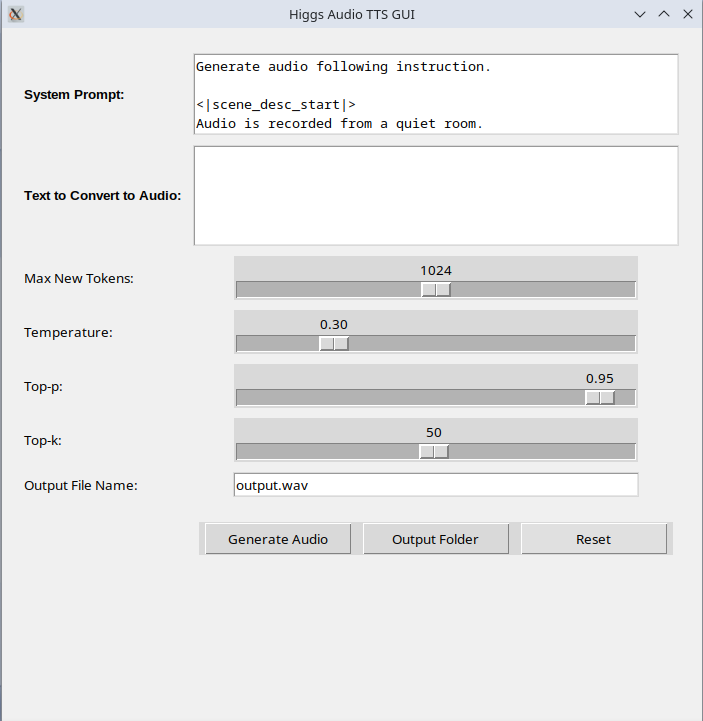The height and width of the screenshot is (721, 703).
Task: Click the 0.30 value above Temperature slider
Action: [334, 325]
